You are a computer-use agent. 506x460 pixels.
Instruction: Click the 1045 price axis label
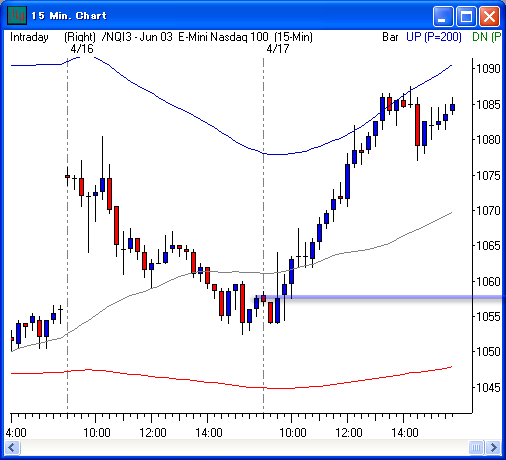point(488,387)
